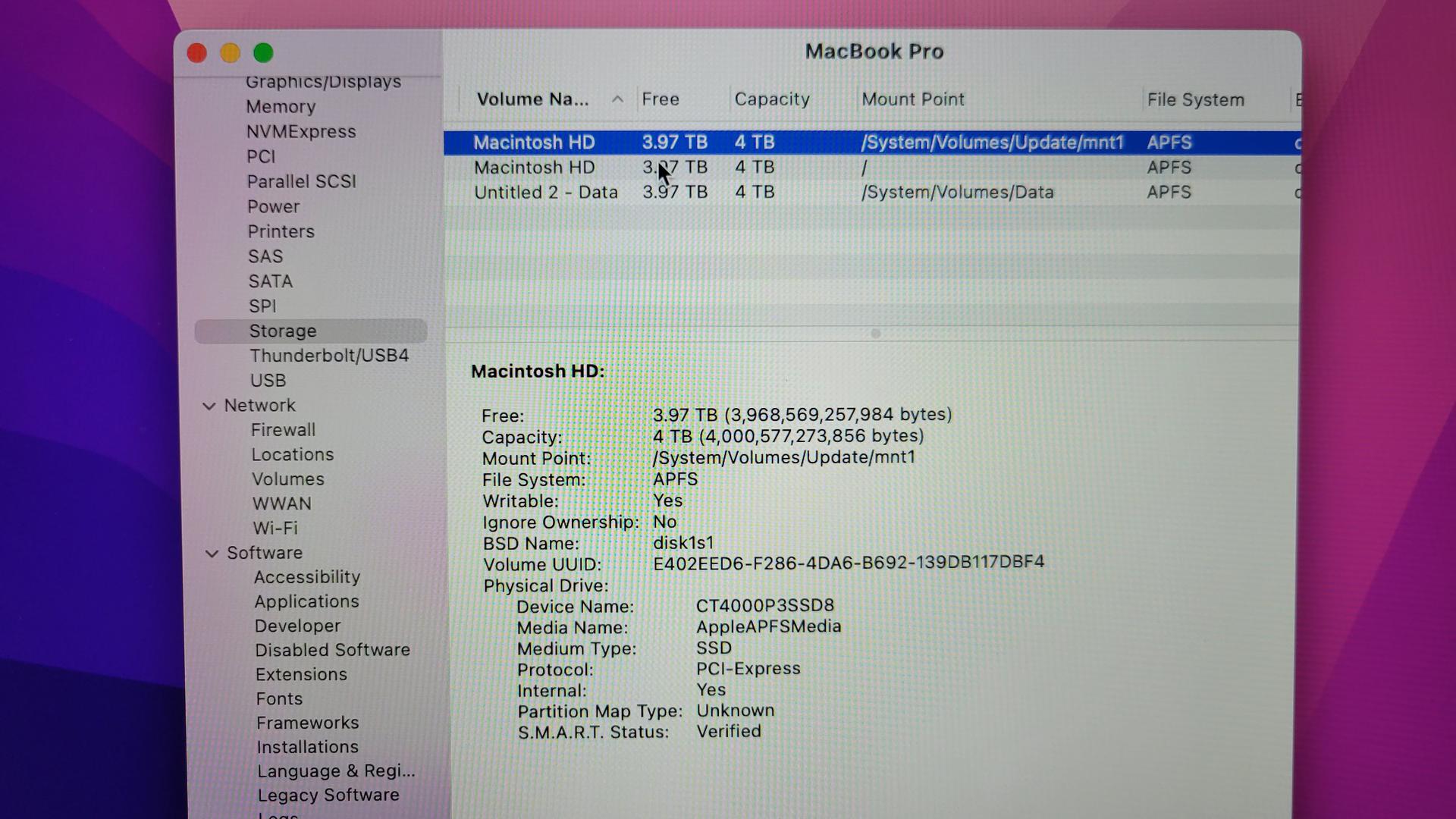Click the capacity bytes value in details
This screenshot has width=1456, height=819.
click(x=789, y=436)
